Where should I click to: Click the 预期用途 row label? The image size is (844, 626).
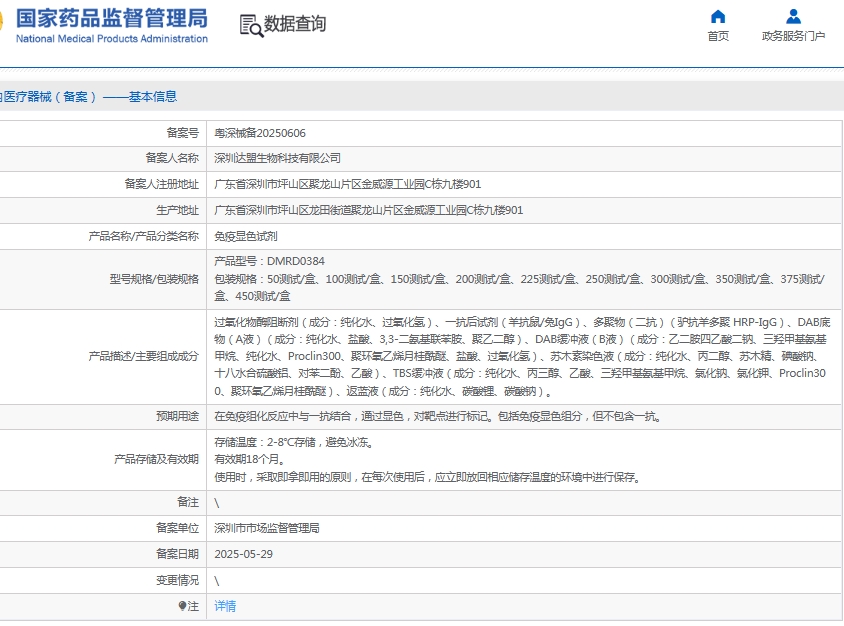[178, 417]
